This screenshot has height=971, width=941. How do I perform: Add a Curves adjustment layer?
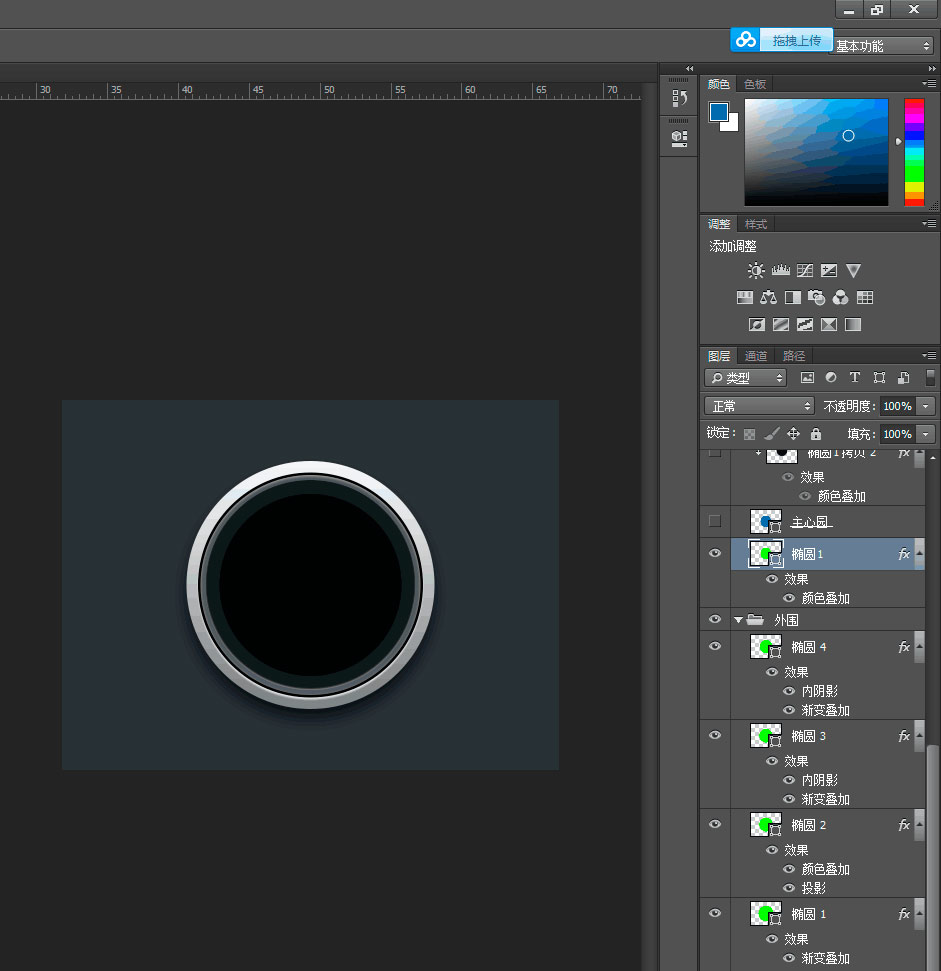[805, 271]
